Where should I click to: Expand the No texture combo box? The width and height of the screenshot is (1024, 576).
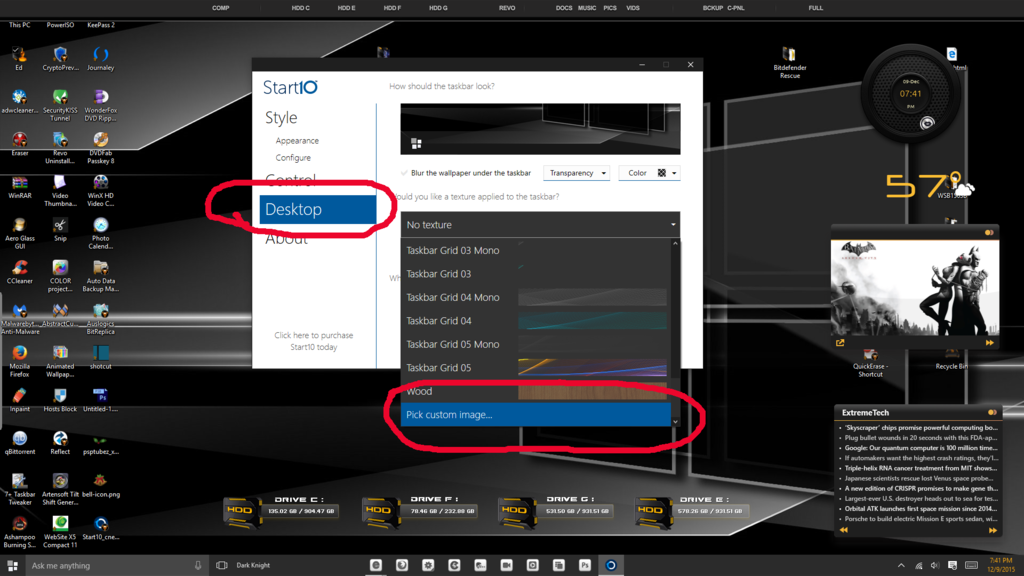pyautogui.click(x=540, y=224)
